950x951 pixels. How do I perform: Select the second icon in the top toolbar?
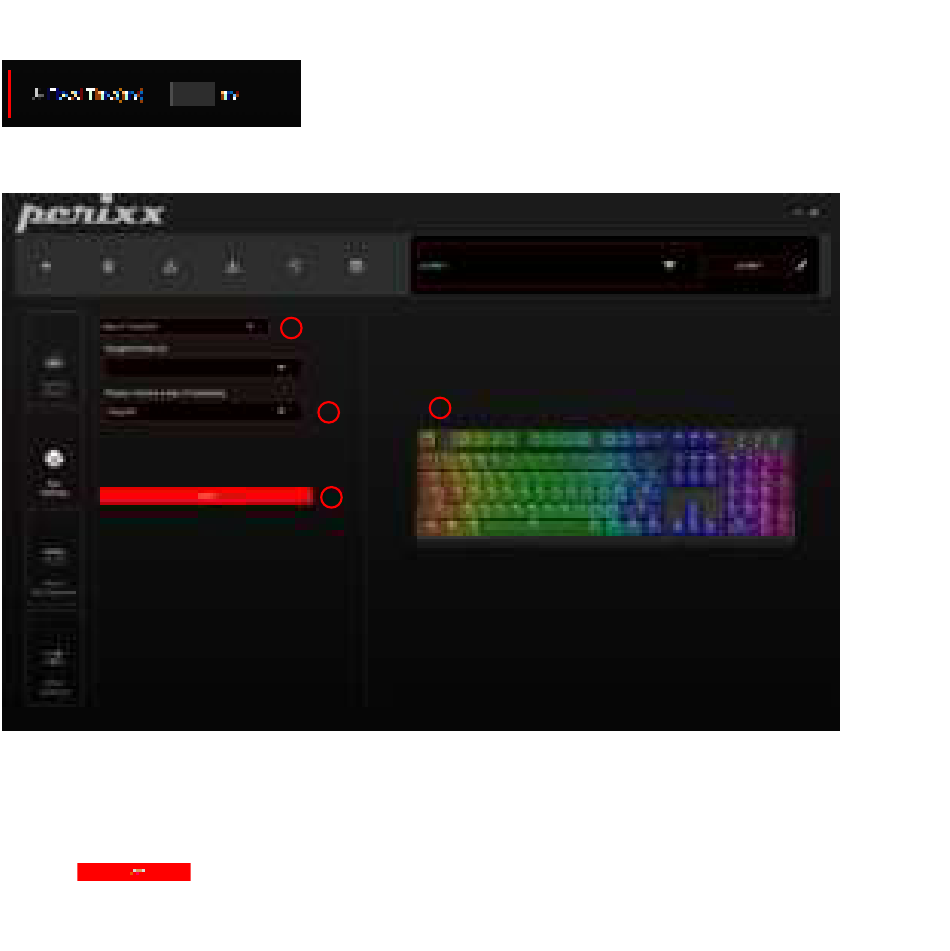109,266
